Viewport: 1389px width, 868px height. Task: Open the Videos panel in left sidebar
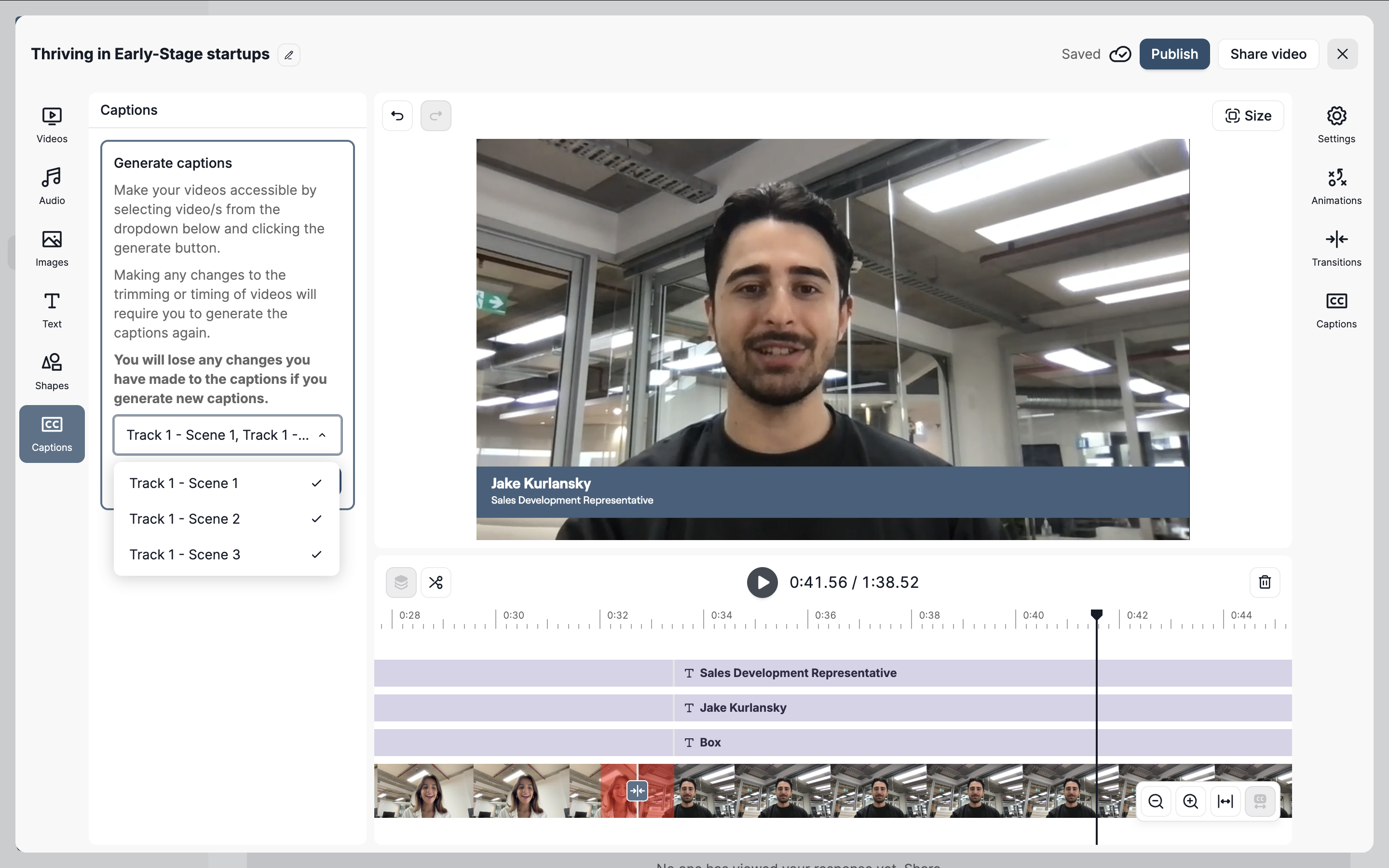(x=52, y=125)
